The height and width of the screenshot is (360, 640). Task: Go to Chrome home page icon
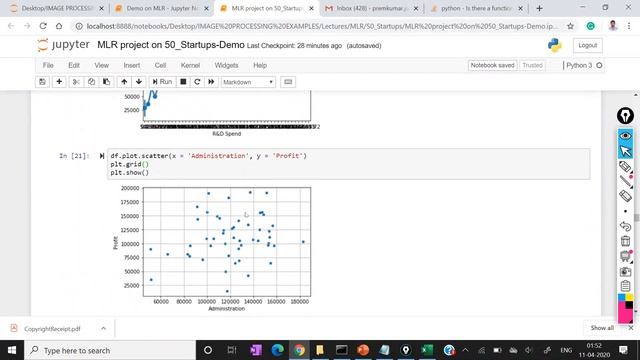pos(59,26)
